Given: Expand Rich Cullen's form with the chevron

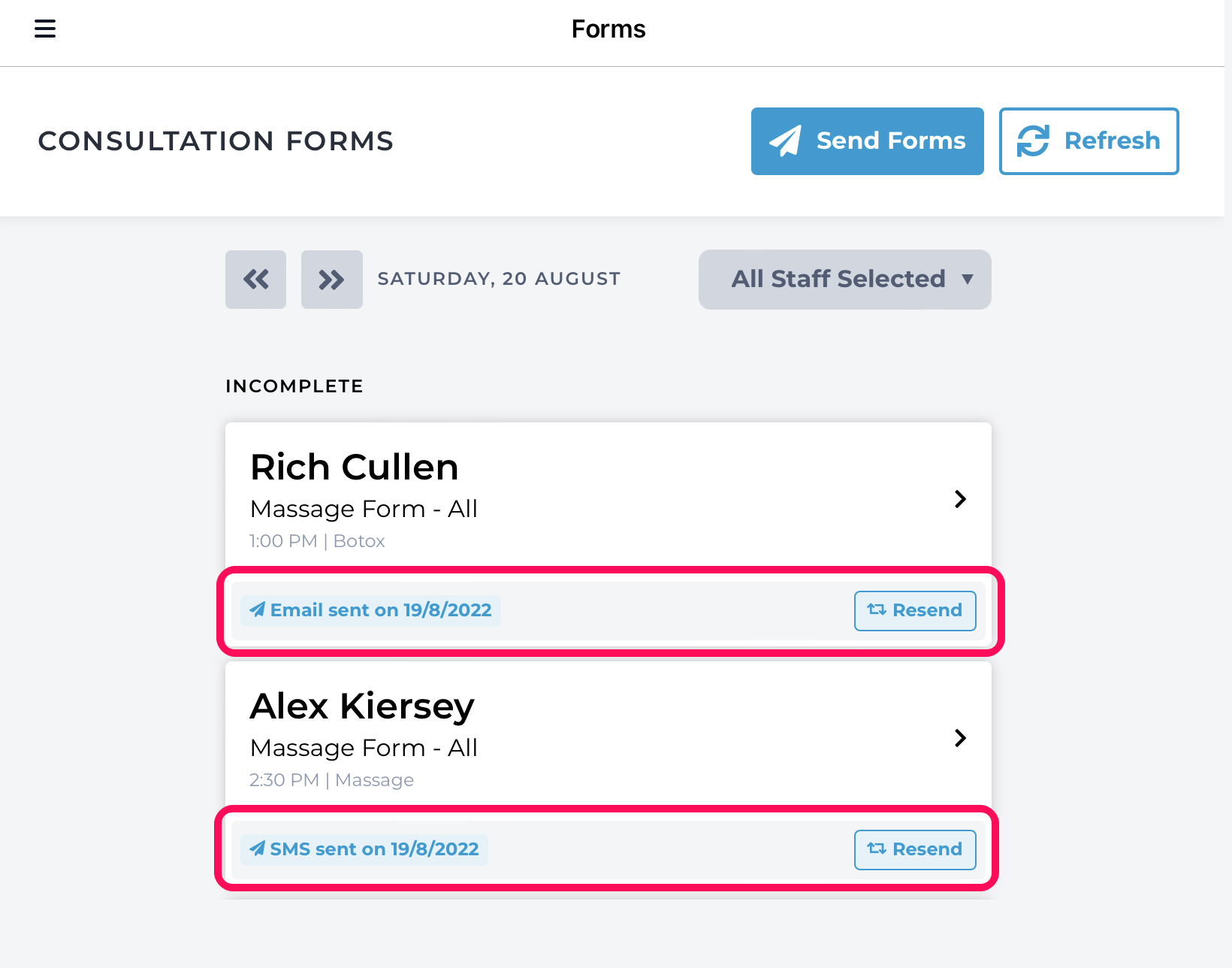Looking at the screenshot, I should (x=960, y=499).
